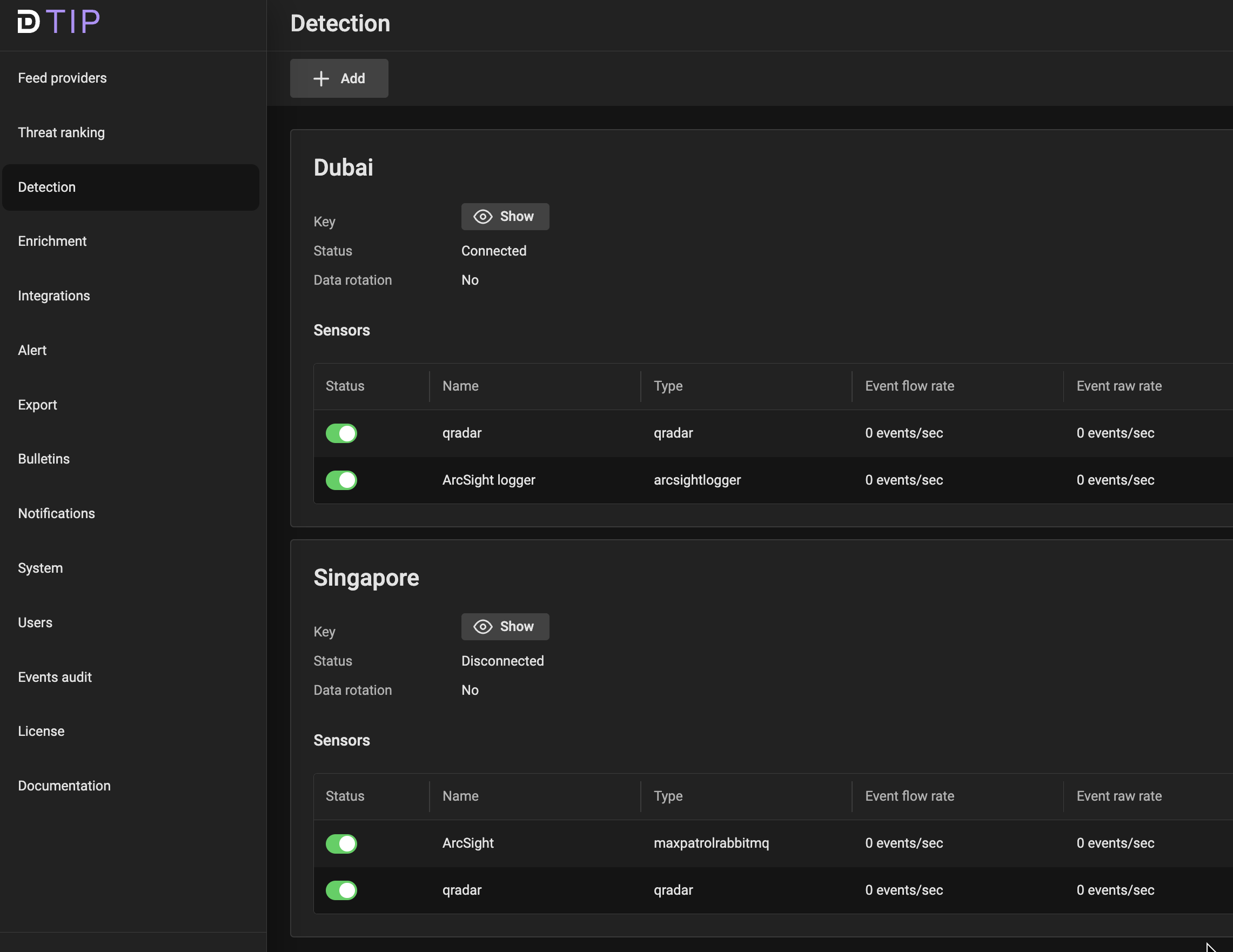
Task: Select Integrations in the sidebar
Action: tap(53, 296)
